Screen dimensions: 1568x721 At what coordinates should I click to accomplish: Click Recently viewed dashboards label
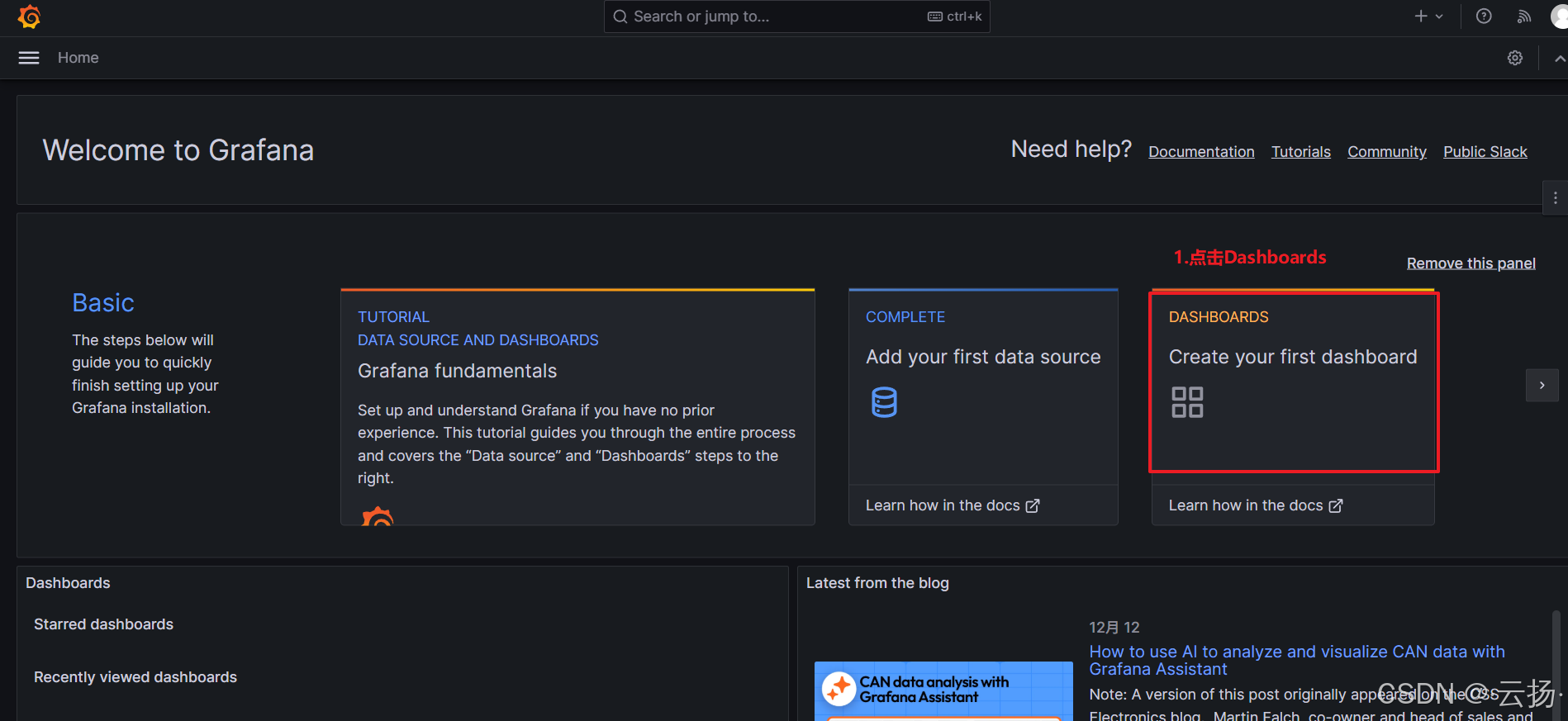coord(135,677)
